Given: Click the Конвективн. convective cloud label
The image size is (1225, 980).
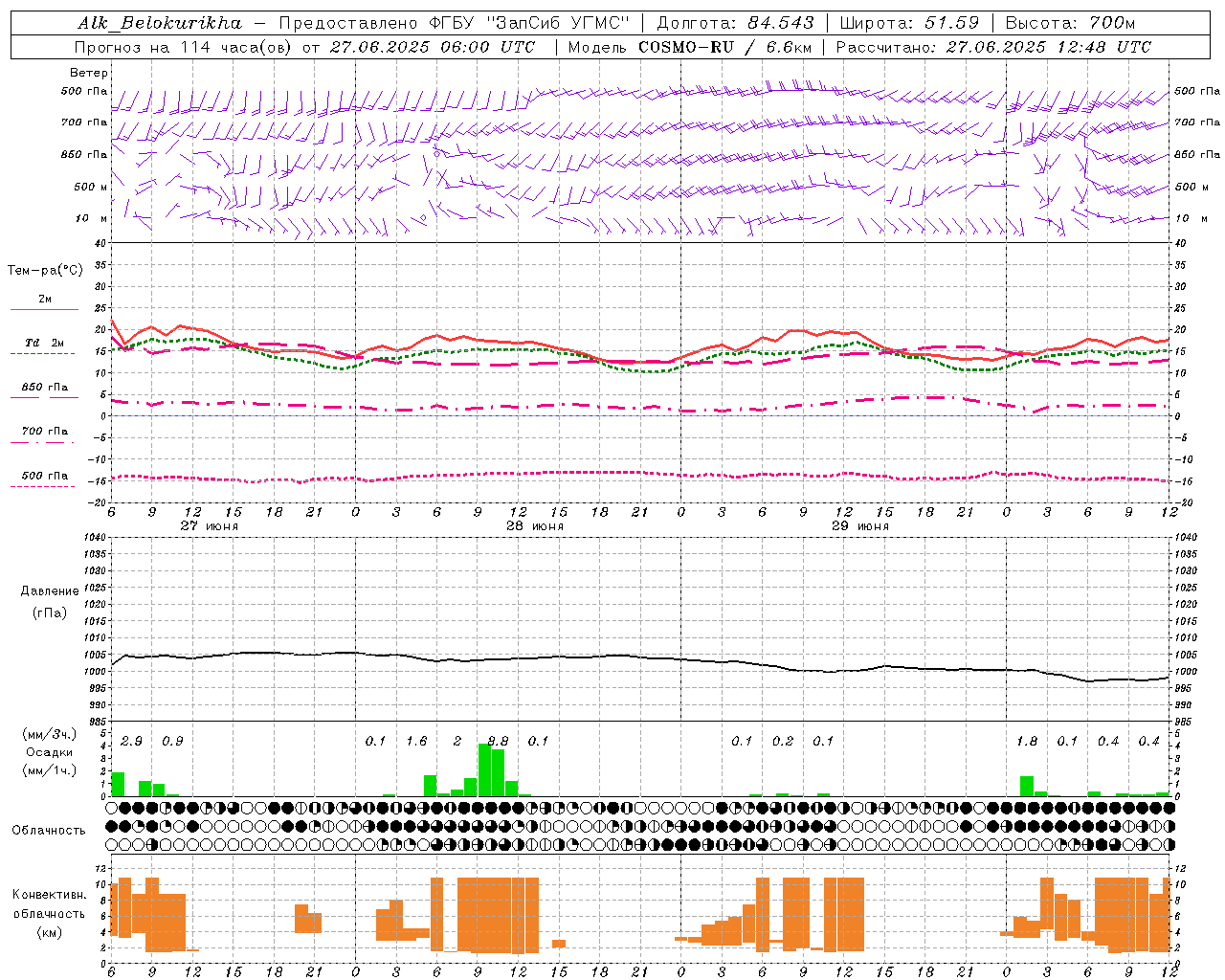Looking at the screenshot, I should coord(49,895).
